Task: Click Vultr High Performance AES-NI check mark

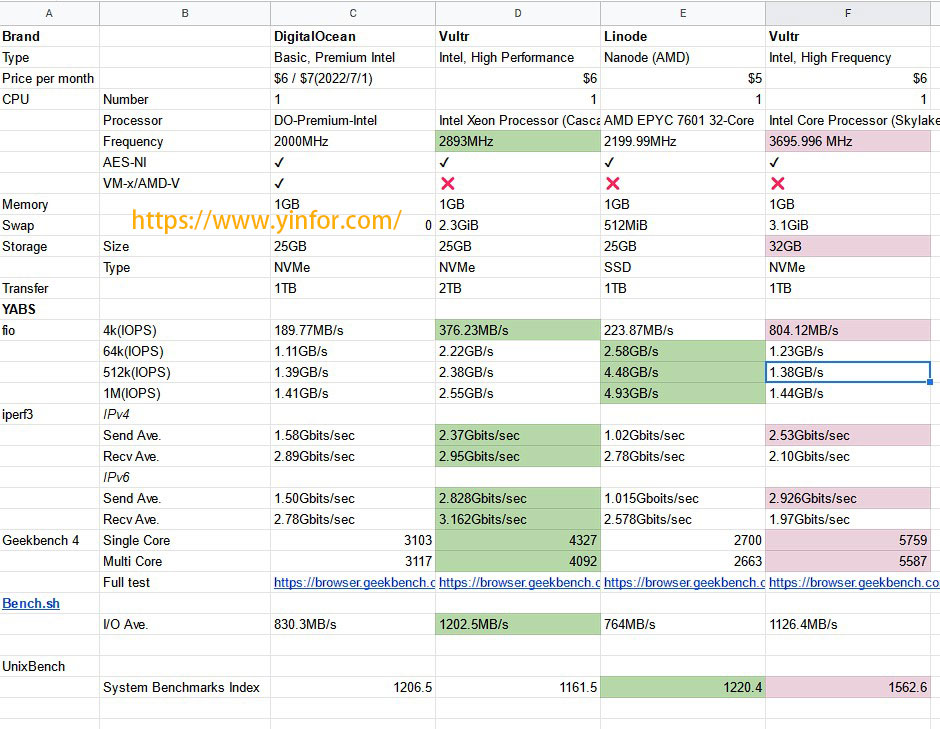Action: [445, 162]
